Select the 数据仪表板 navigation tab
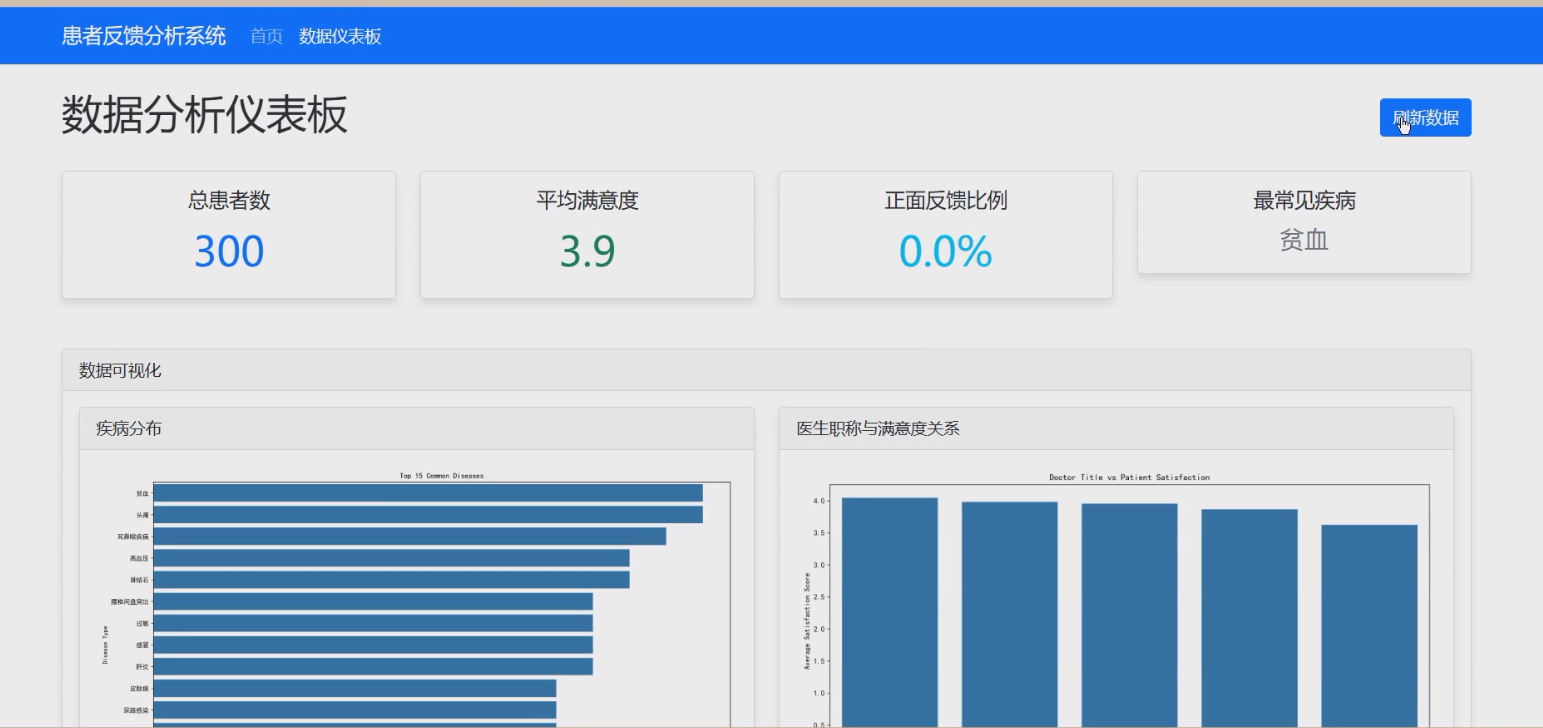1543x728 pixels. [340, 37]
